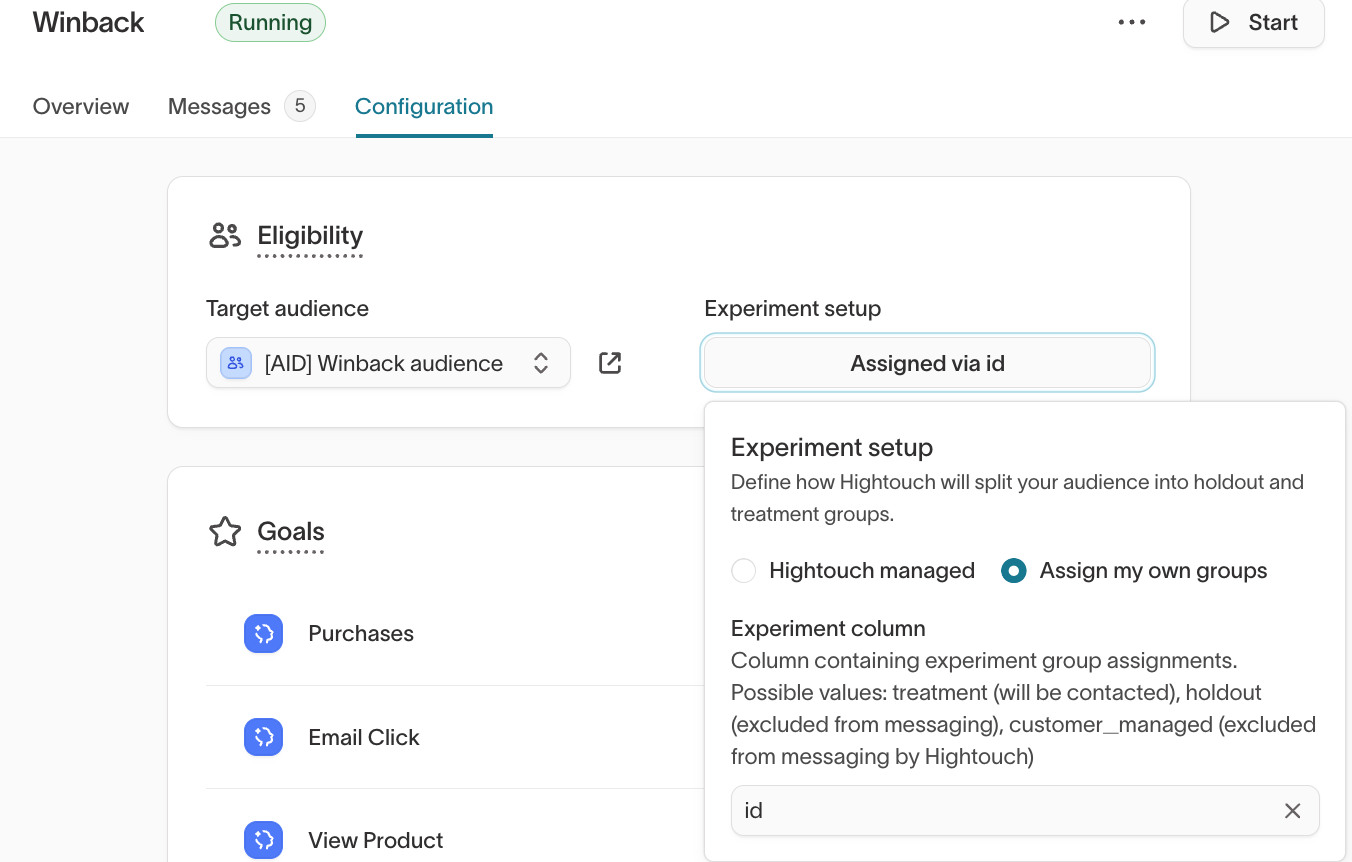The height and width of the screenshot is (862, 1352).
Task: Click the Running status badge
Action: (270, 21)
